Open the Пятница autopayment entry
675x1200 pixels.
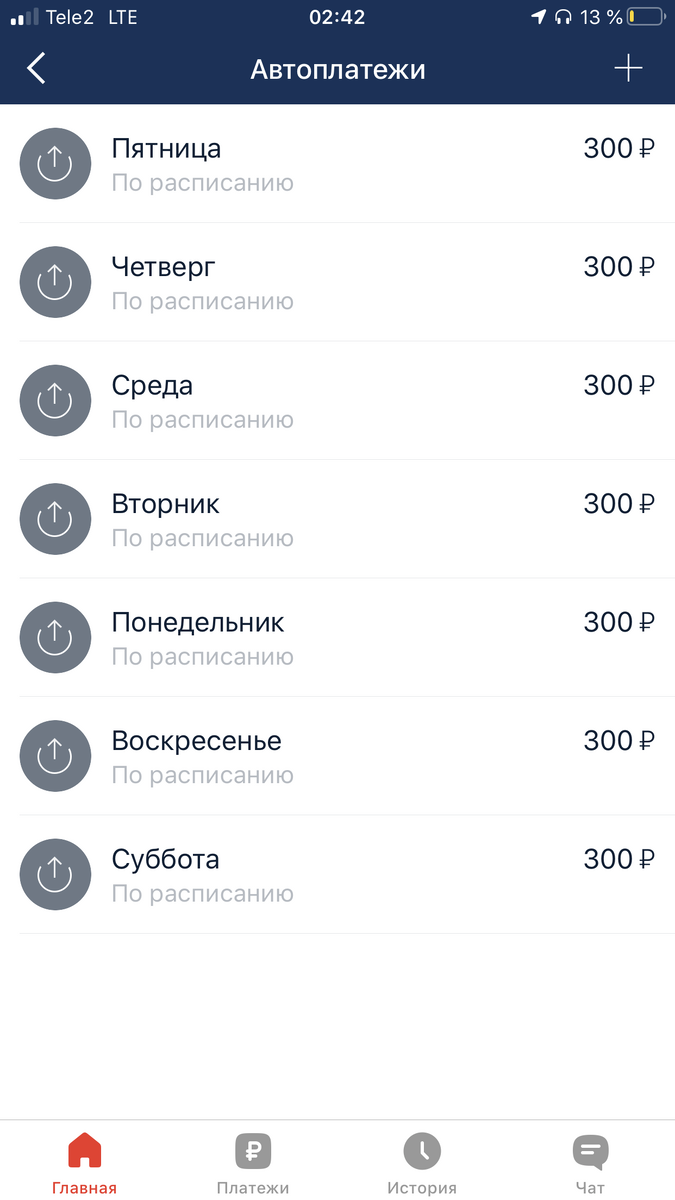pos(300,163)
